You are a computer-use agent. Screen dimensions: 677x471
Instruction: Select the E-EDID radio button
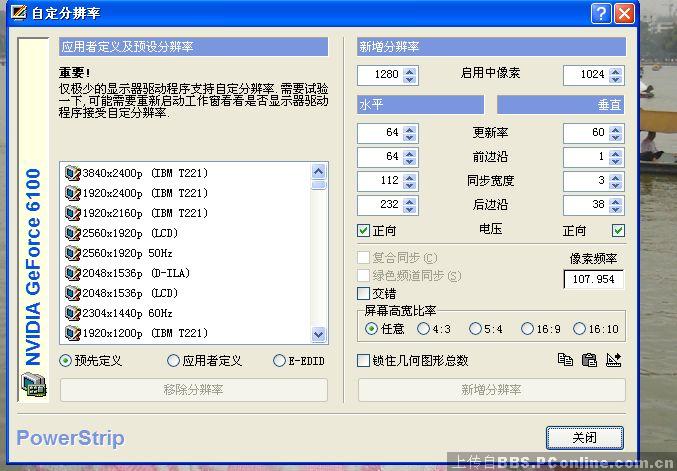[x=279, y=360]
